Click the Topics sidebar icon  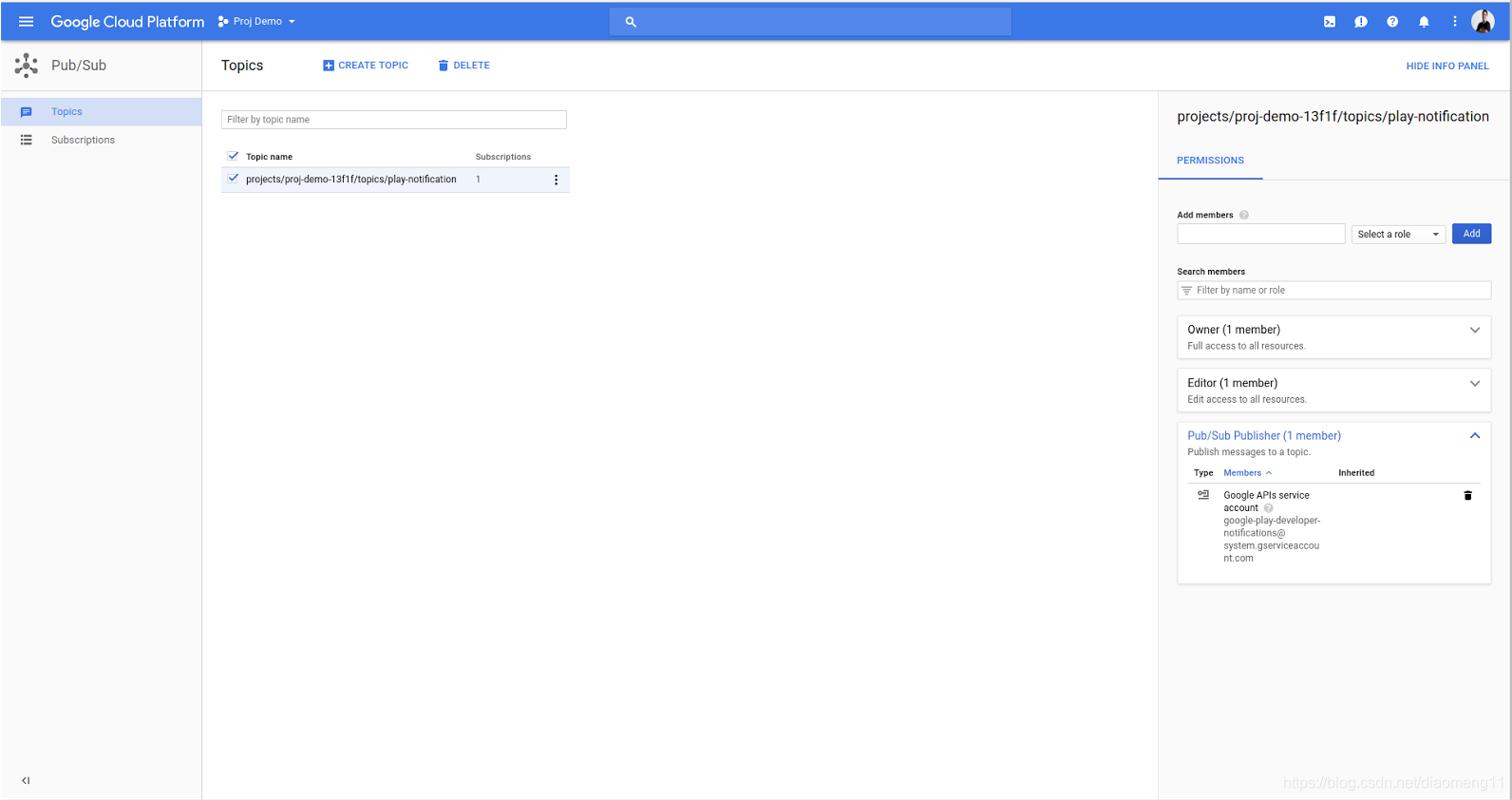click(x=27, y=112)
